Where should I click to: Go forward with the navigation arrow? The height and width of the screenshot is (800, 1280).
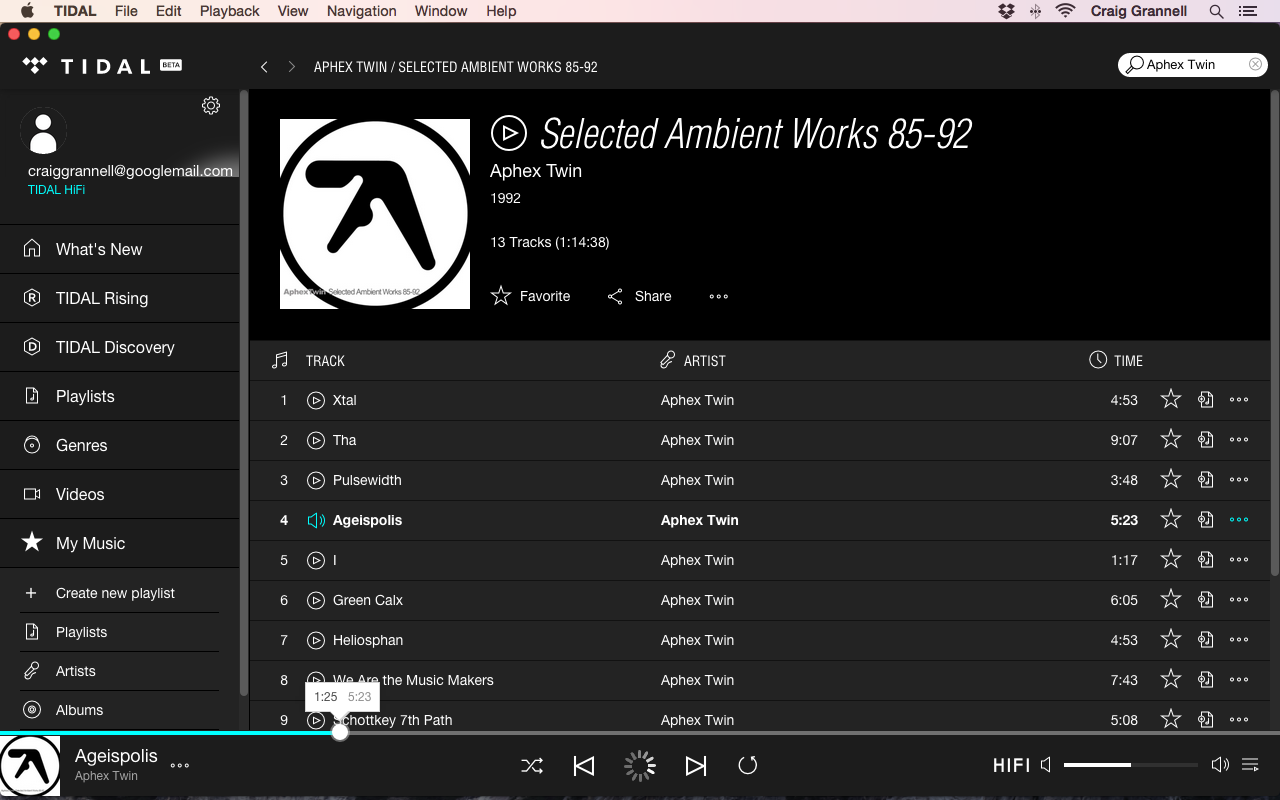(x=291, y=67)
